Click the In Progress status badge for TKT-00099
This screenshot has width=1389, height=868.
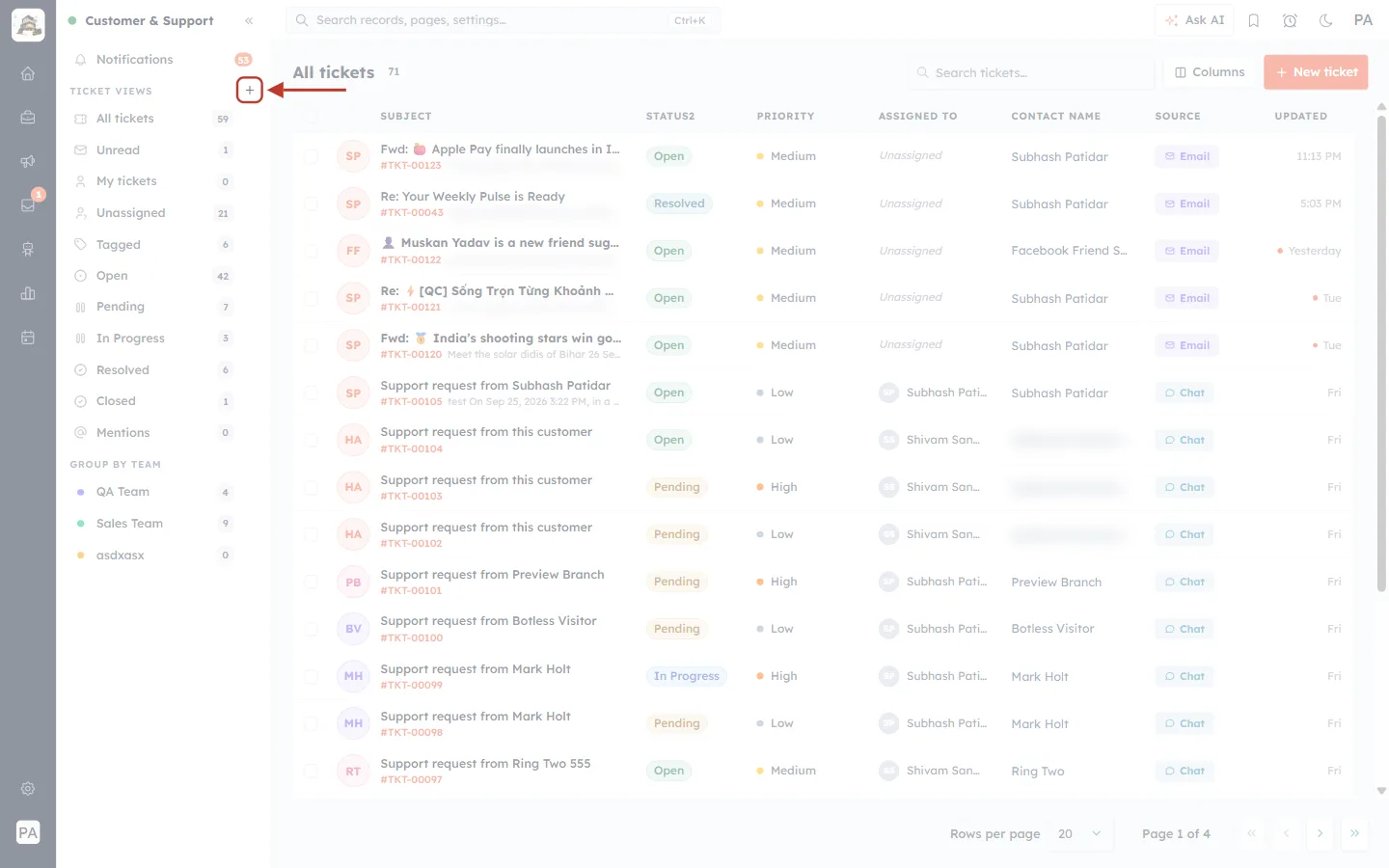pyautogui.click(x=686, y=676)
